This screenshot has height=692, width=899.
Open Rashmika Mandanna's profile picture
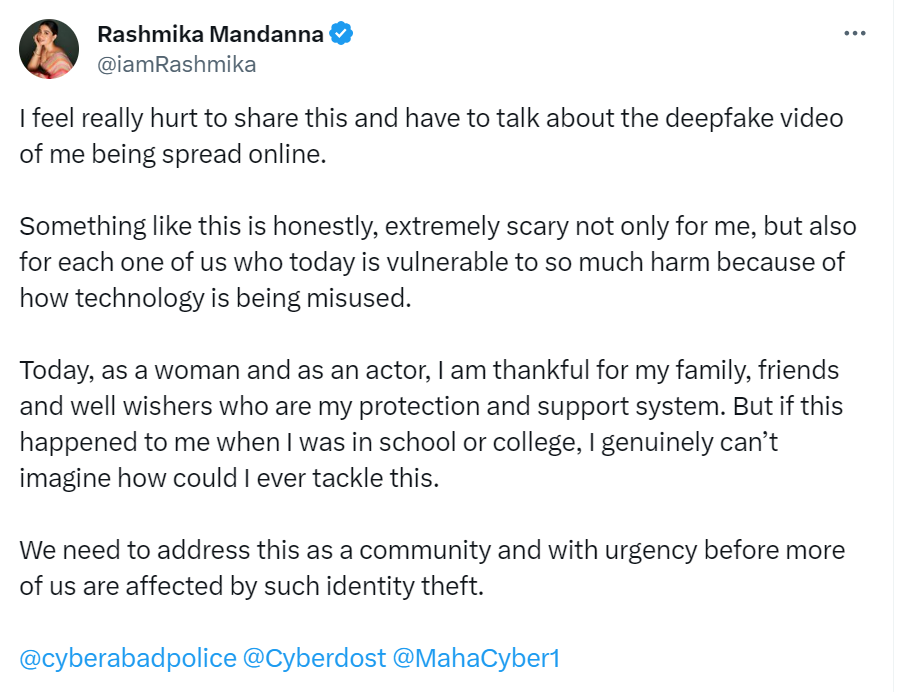coord(48,48)
